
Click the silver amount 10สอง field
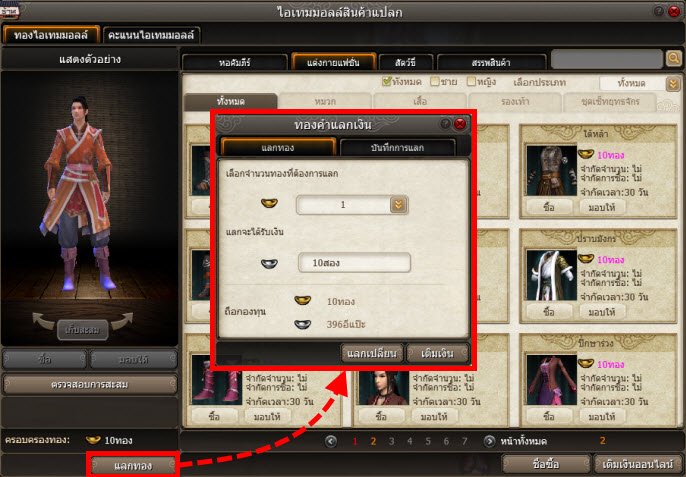(355, 263)
